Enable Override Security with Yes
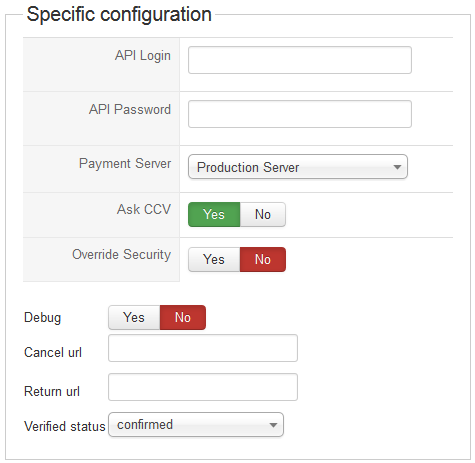 pyautogui.click(x=214, y=259)
